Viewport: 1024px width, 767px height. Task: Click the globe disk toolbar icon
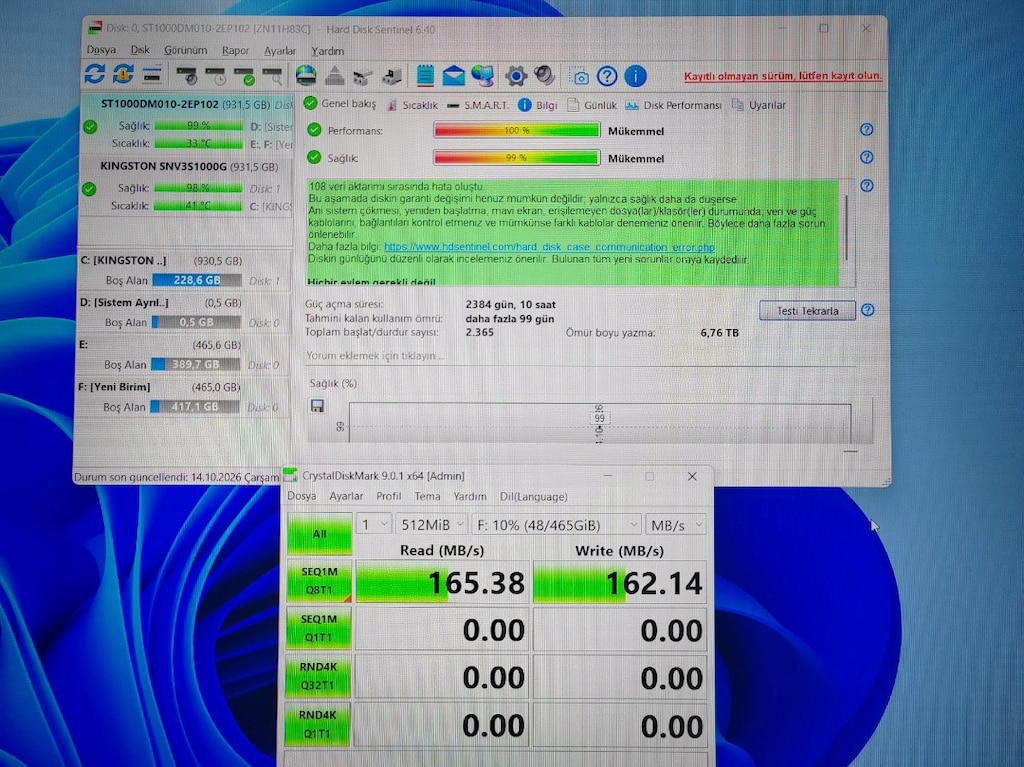tap(306, 76)
